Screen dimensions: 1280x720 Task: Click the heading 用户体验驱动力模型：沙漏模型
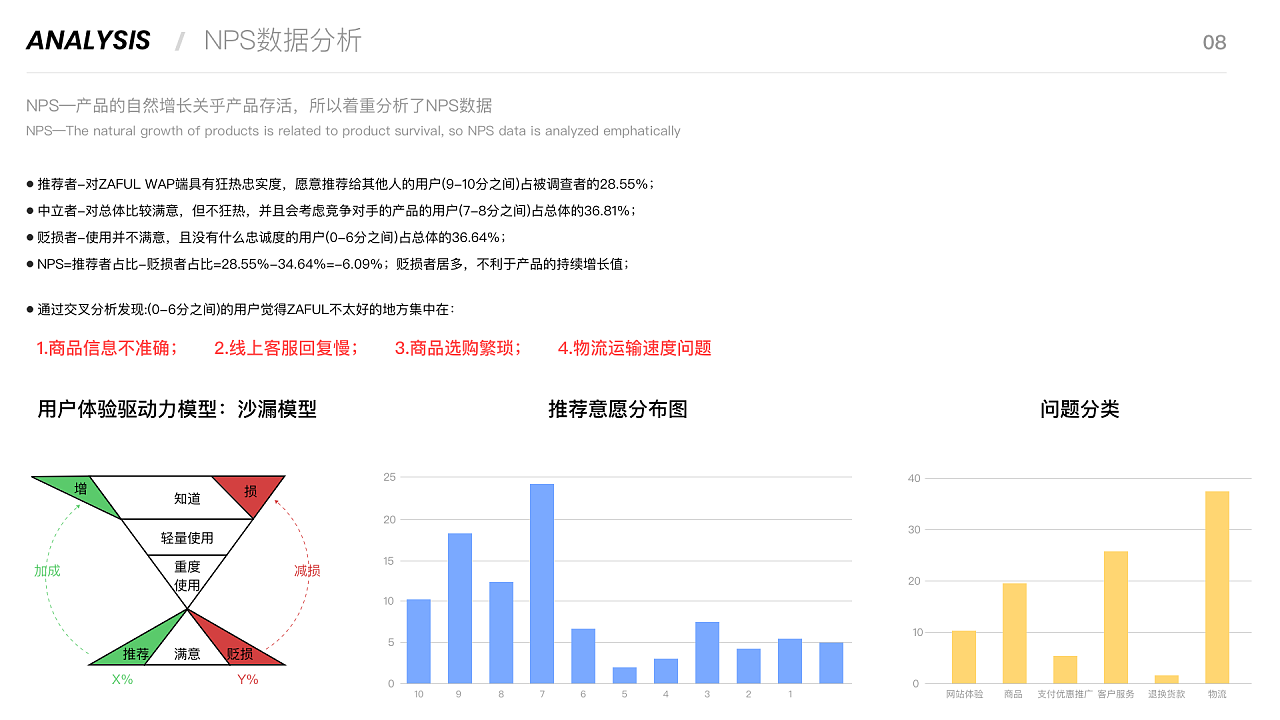tap(177, 409)
